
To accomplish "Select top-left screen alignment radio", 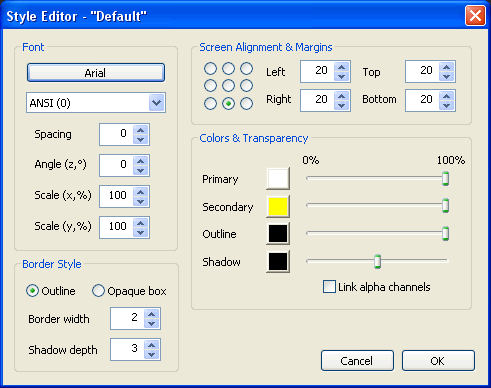I will coord(210,69).
